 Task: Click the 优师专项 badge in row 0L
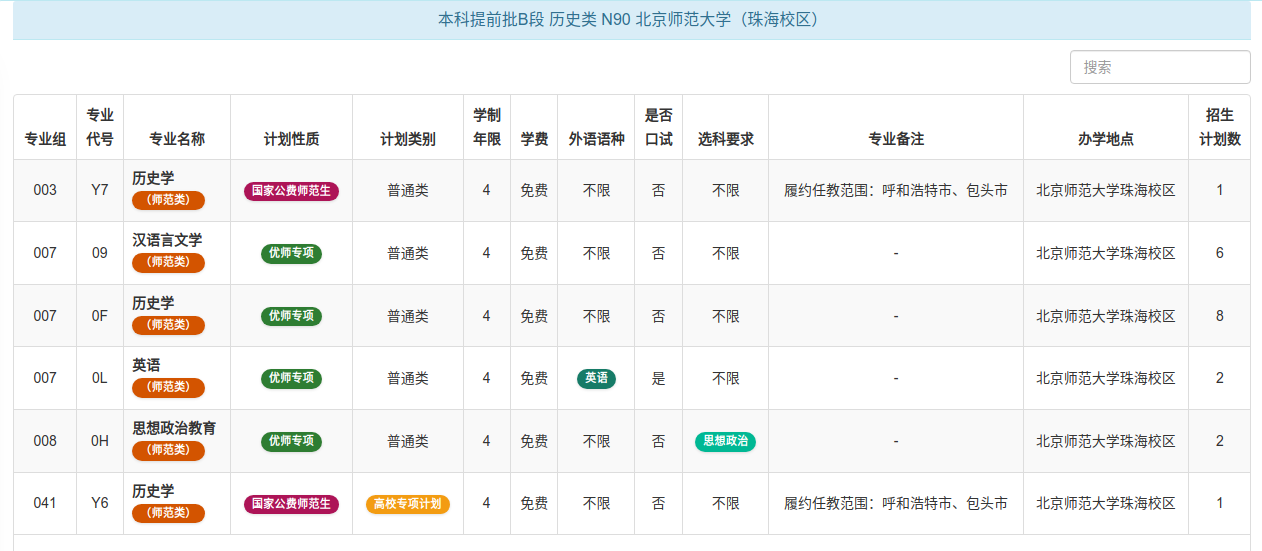(x=291, y=379)
